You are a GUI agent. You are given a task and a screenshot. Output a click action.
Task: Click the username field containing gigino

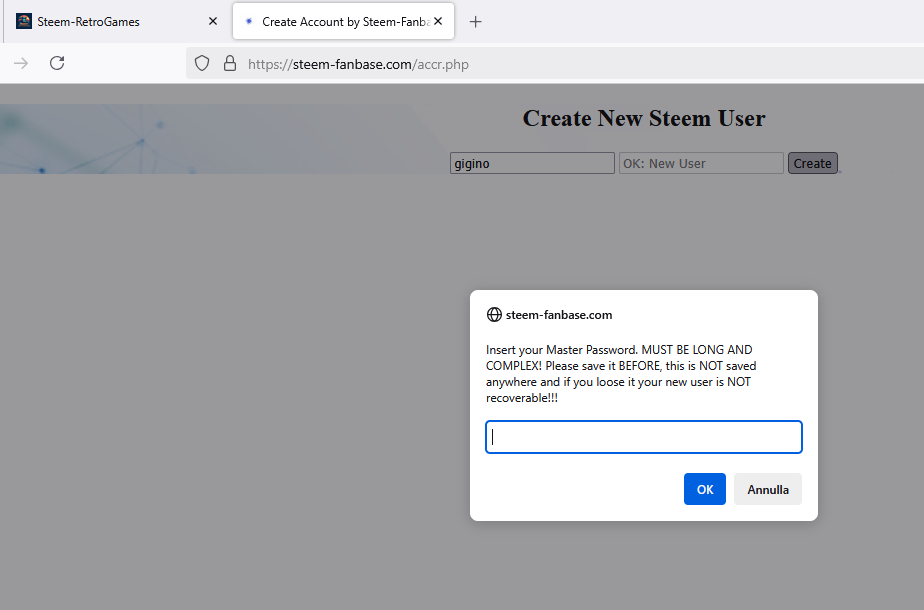click(532, 163)
